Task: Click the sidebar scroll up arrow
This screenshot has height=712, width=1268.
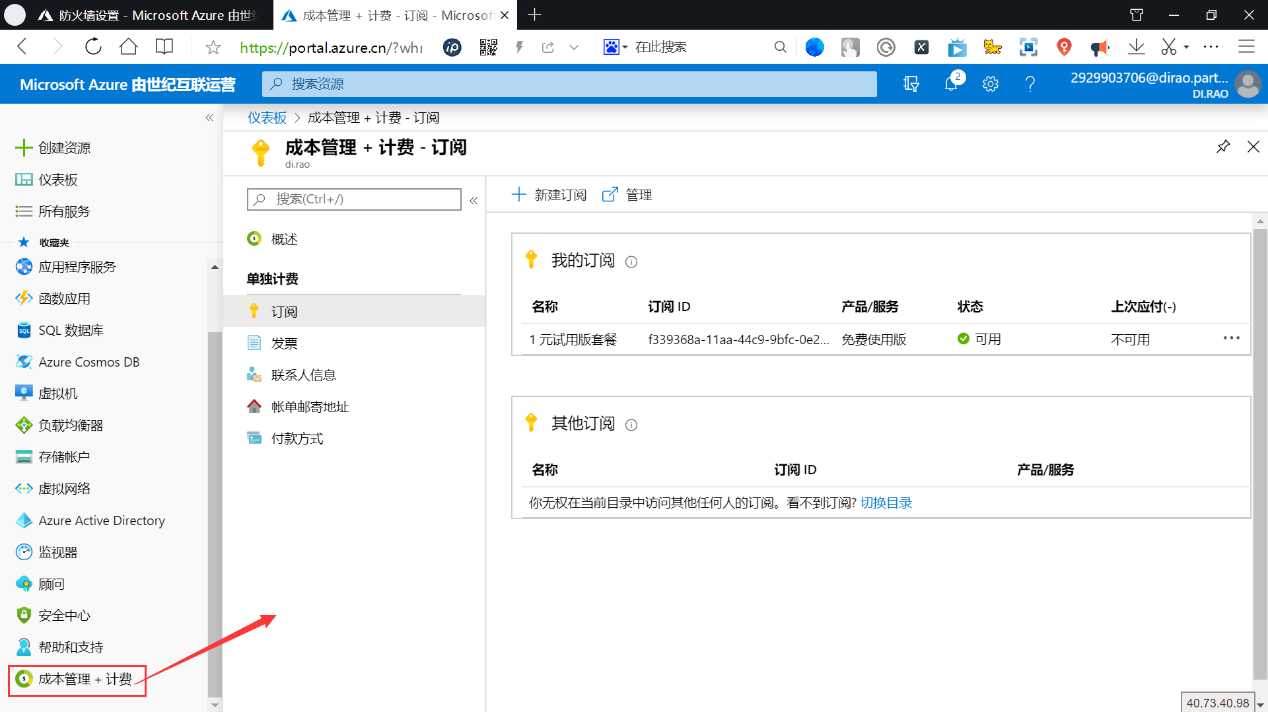Action: pyautogui.click(x=215, y=267)
